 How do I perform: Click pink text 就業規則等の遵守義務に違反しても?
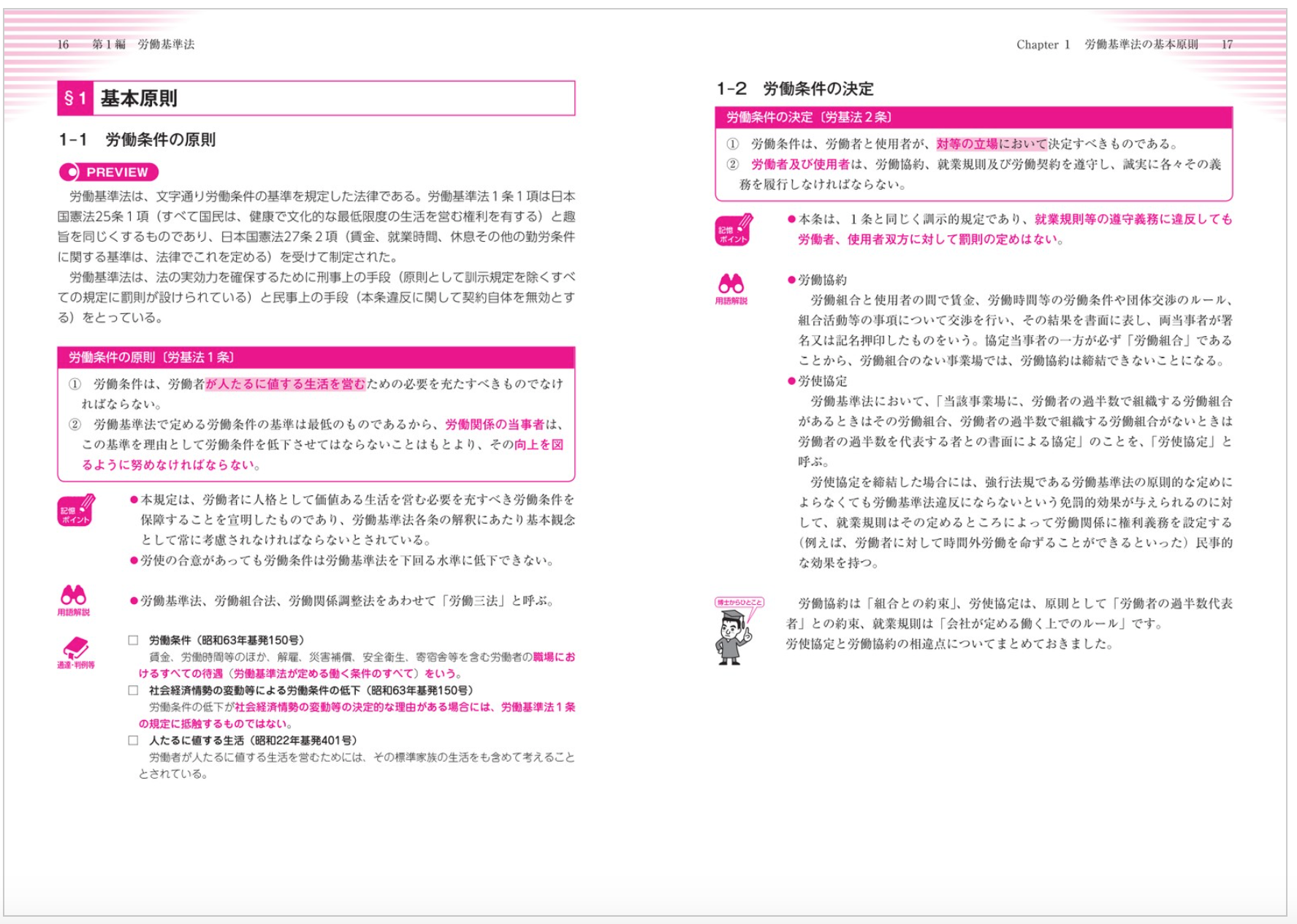[x=1133, y=219]
